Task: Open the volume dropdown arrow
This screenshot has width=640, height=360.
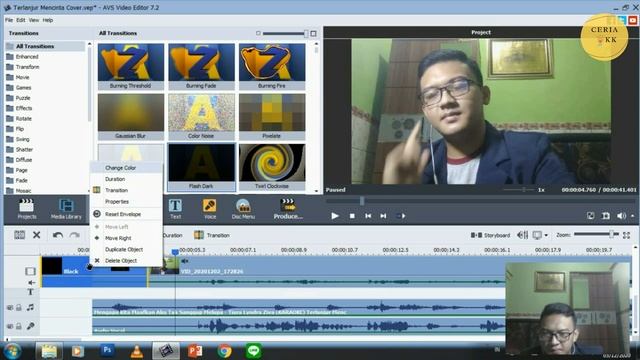Action: click(x=633, y=216)
